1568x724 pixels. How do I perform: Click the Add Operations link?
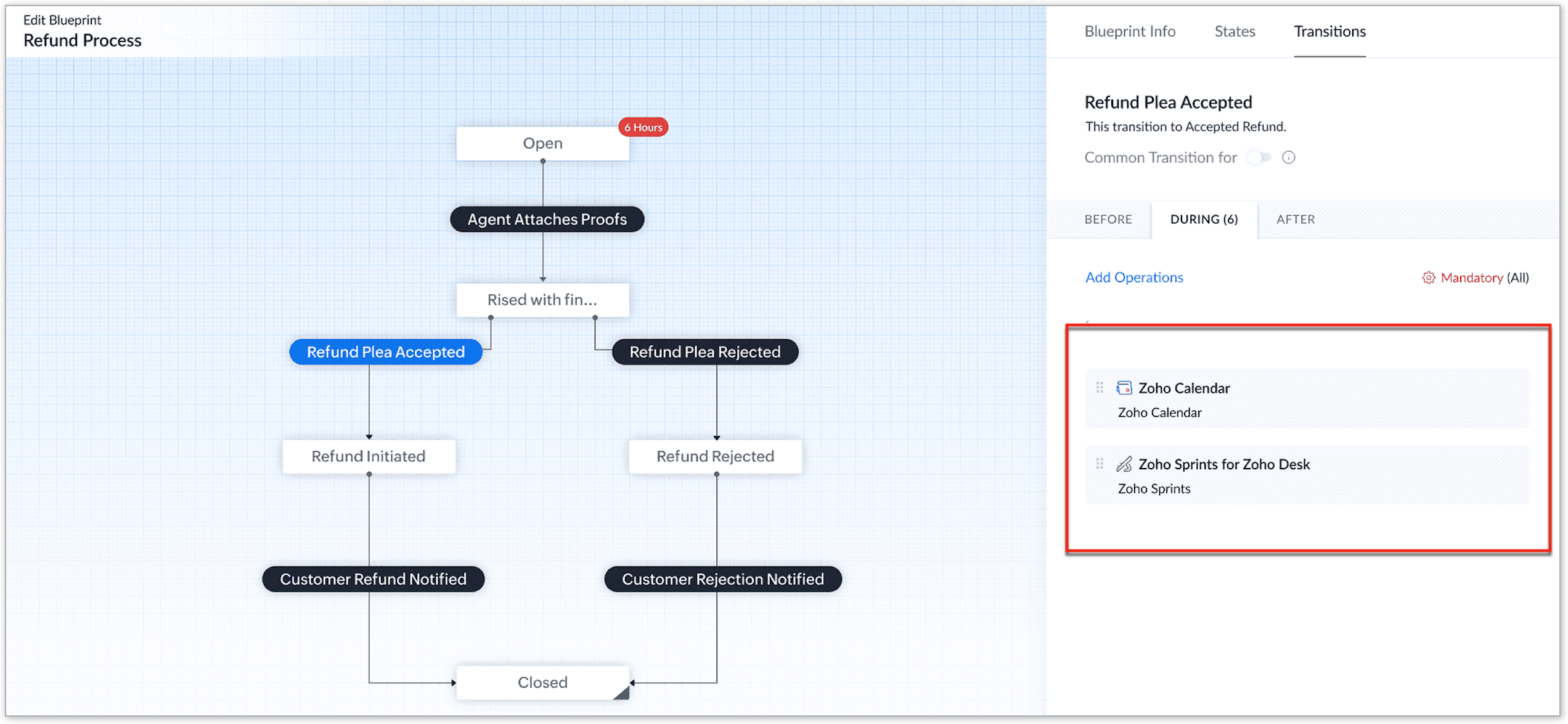pos(1133,278)
